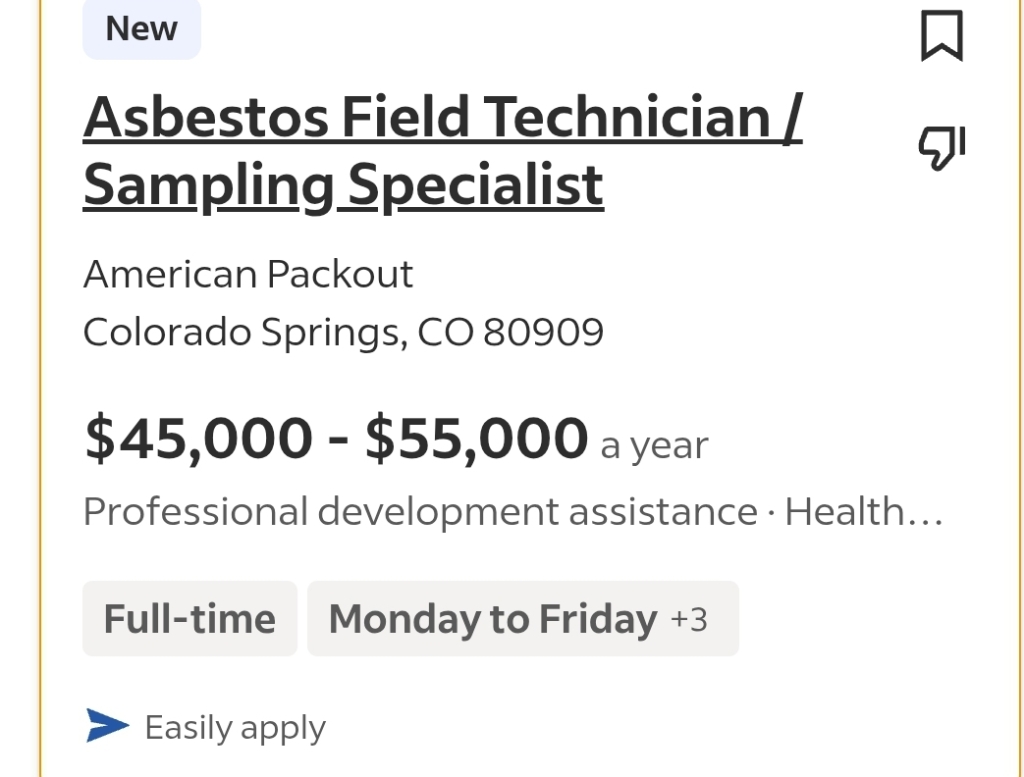Click Colorado Springs, CO 80909 location
The image size is (1024, 777).
coord(344,332)
